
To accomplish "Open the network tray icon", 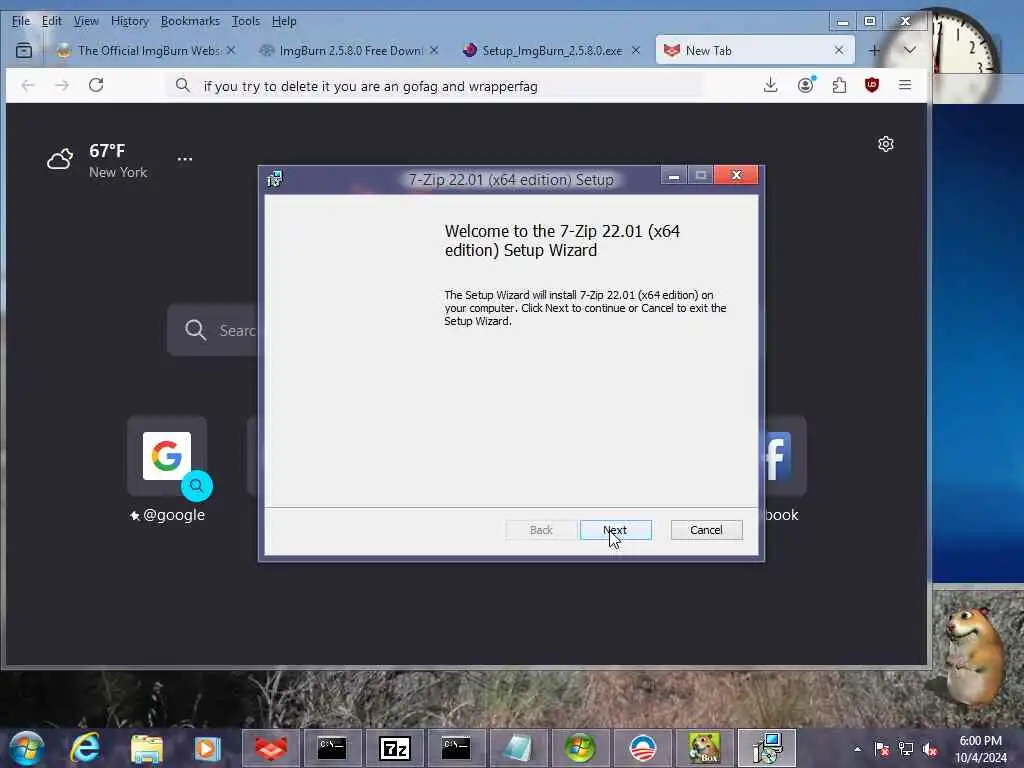I will [906, 749].
